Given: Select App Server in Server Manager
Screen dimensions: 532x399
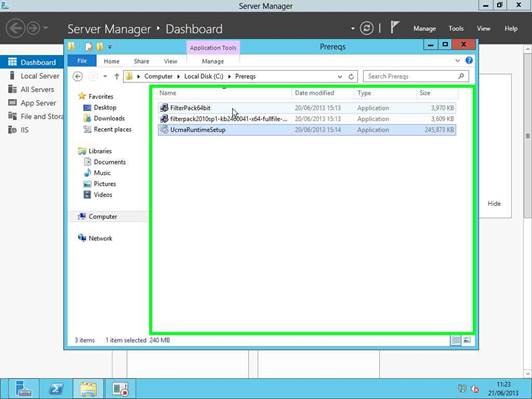Looking at the screenshot, I should click(32, 103).
